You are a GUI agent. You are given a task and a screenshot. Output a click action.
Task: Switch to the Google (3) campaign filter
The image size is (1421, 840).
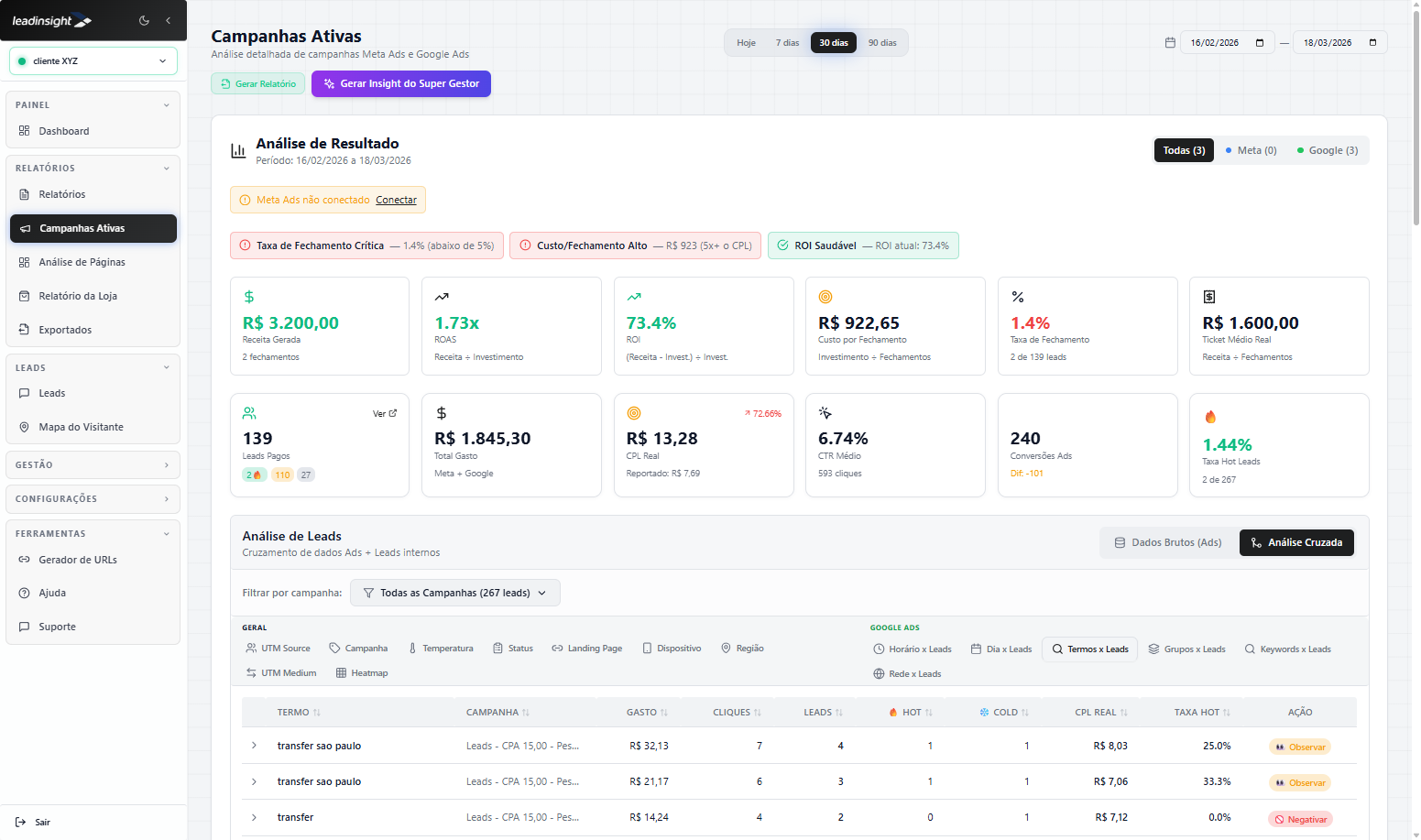click(x=1327, y=149)
